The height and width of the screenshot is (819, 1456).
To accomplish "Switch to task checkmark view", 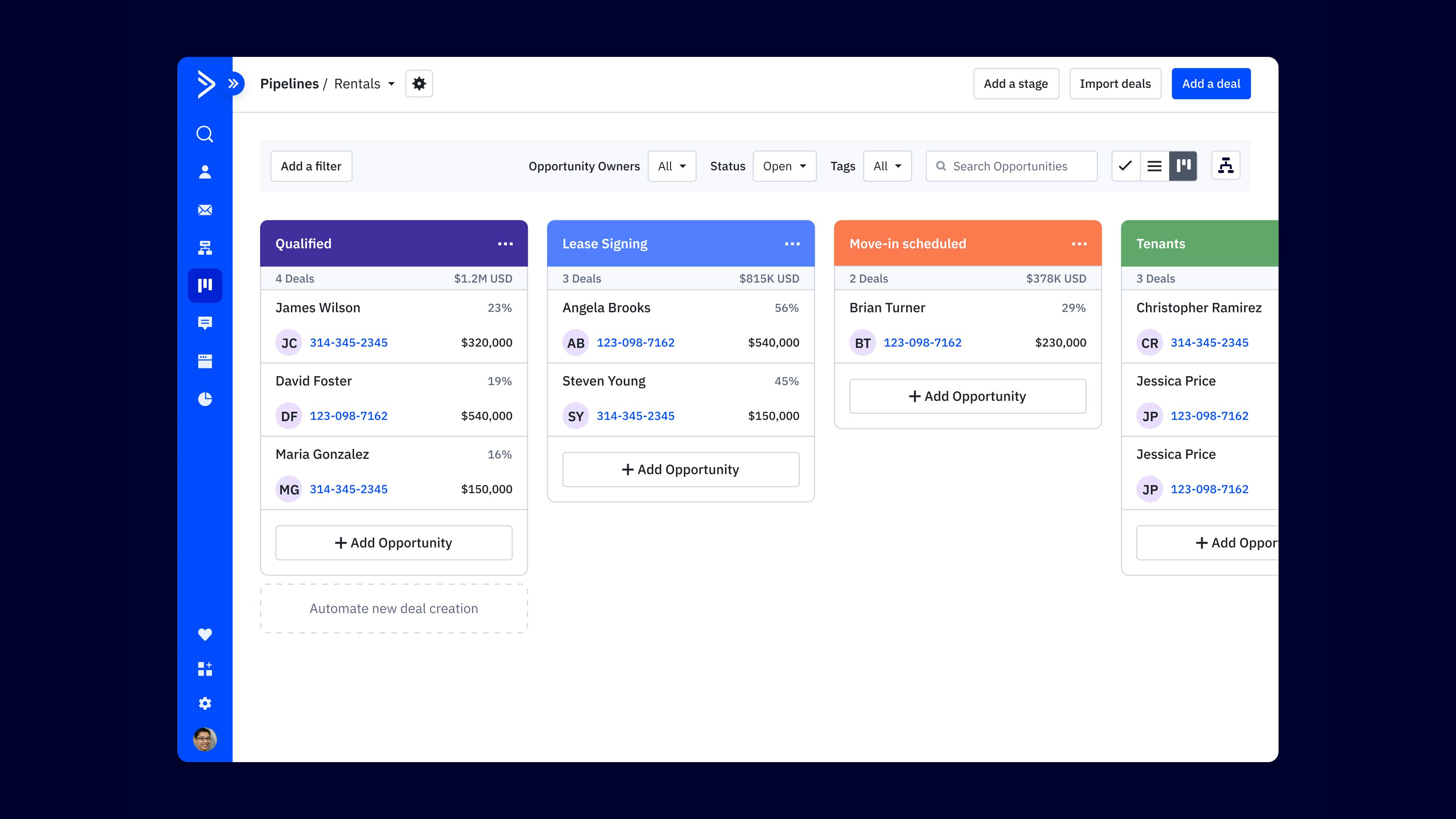I will tap(1125, 166).
